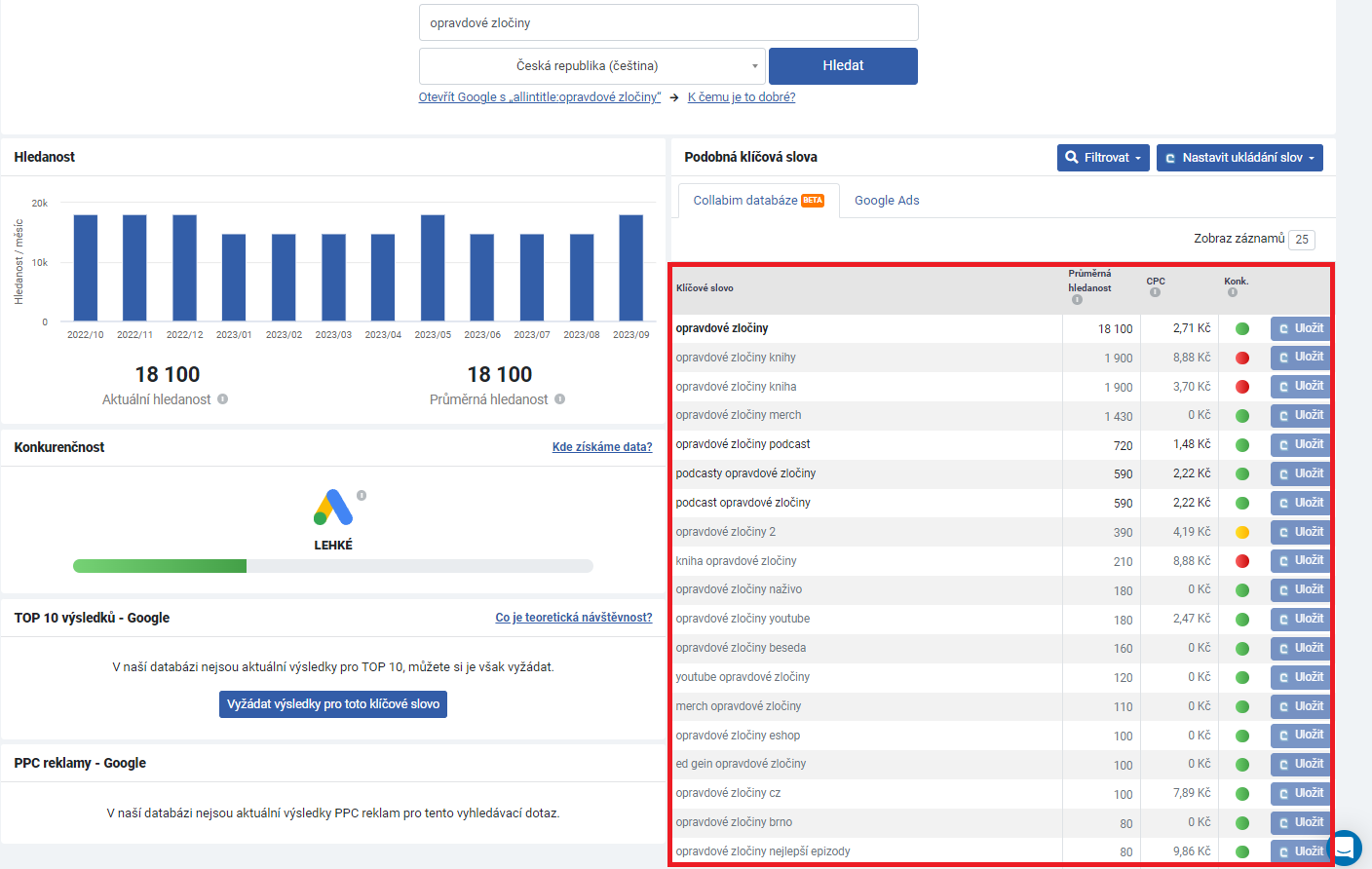This screenshot has width=1372, height=869.
Task: Save keyword opravdové zločiny brno
Action: pyautogui.click(x=1300, y=823)
